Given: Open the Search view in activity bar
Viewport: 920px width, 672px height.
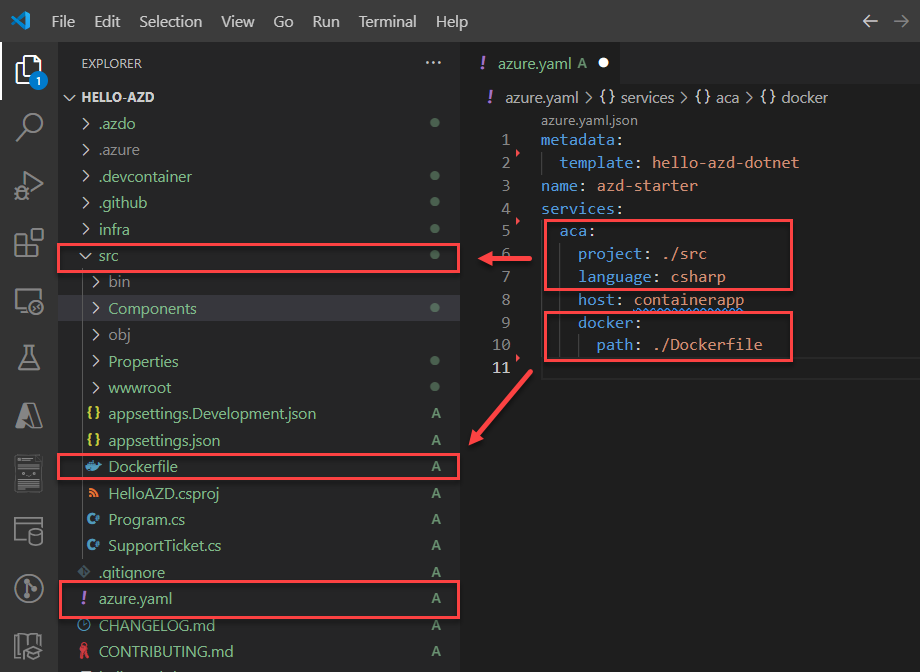Looking at the screenshot, I should [x=29, y=126].
